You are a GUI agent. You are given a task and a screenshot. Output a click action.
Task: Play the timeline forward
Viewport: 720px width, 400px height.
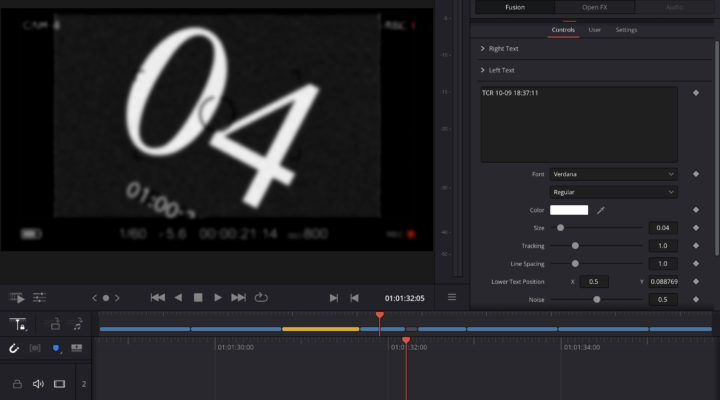pyautogui.click(x=218, y=298)
